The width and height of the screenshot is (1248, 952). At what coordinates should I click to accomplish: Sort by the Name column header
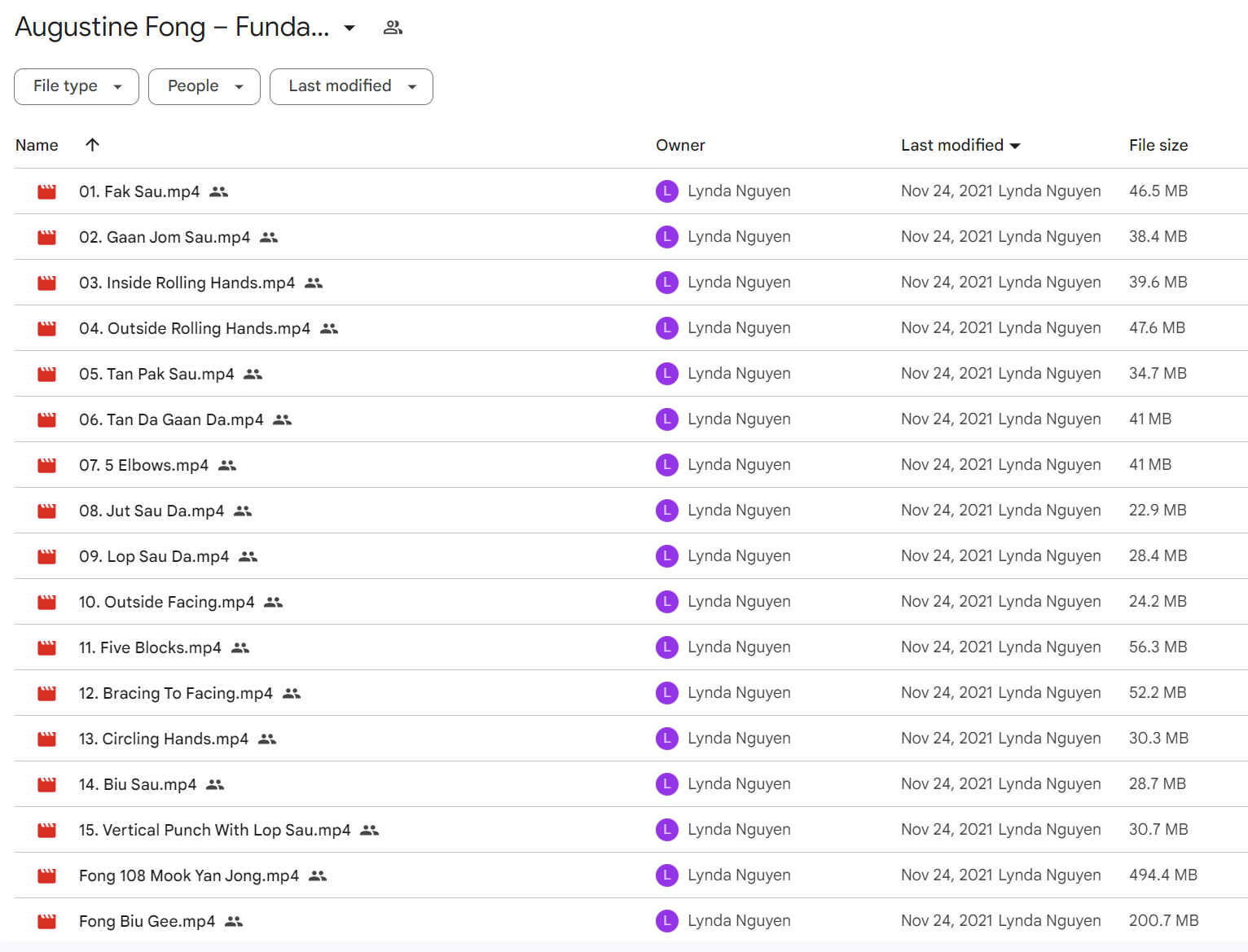[37, 145]
